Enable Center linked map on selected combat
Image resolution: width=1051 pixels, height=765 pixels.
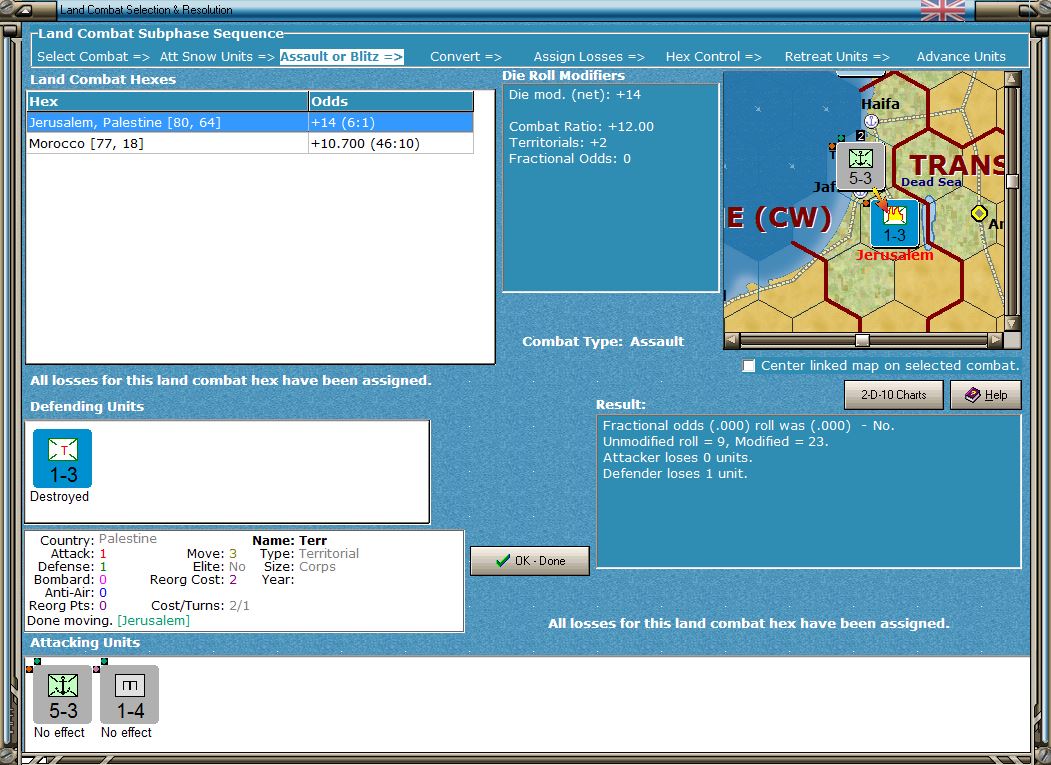pos(749,366)
